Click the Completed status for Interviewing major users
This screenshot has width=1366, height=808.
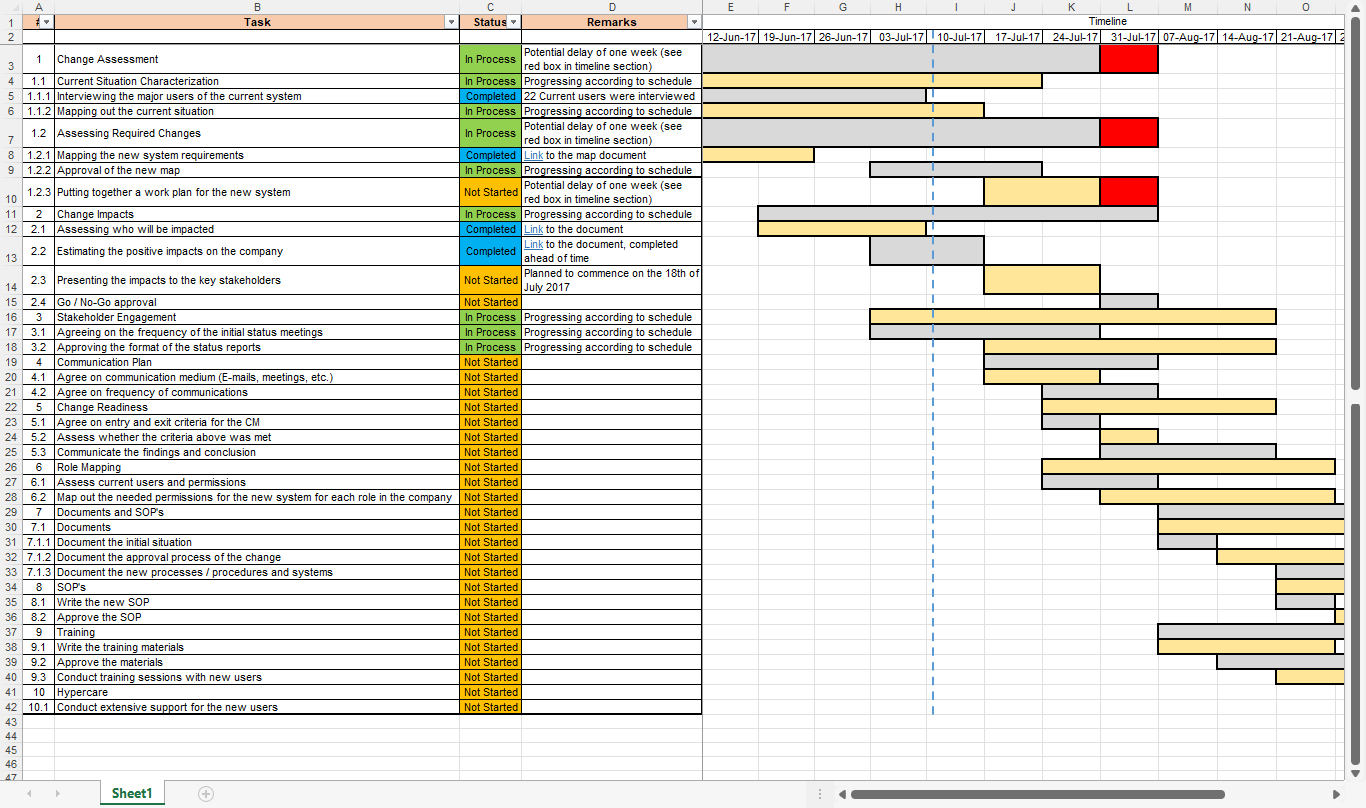point(490,96)
